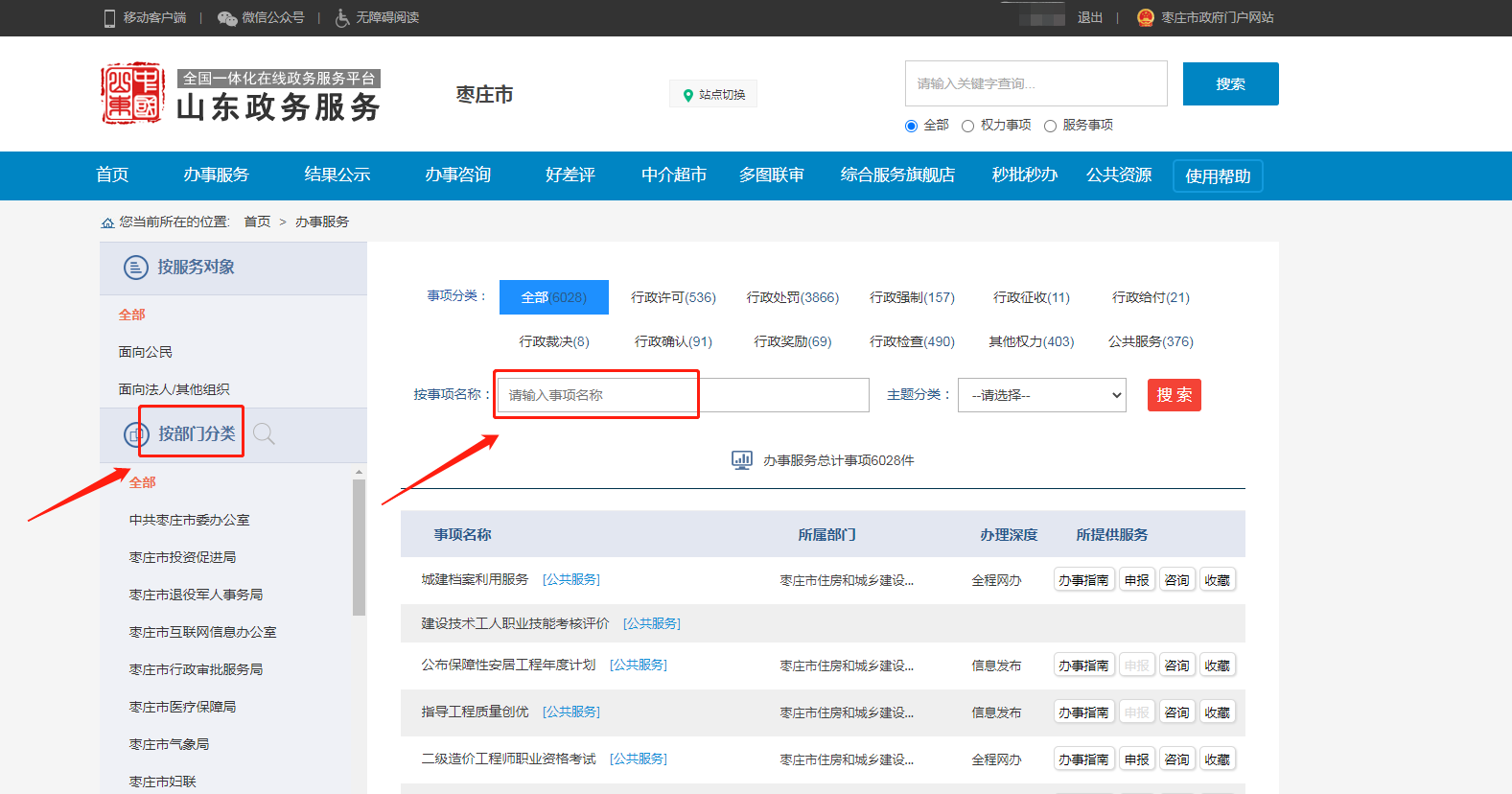Click 办事指南 for 城建档案利用服务
The width and height of the screenshot is (1512, 794).
click(1083, 580)
